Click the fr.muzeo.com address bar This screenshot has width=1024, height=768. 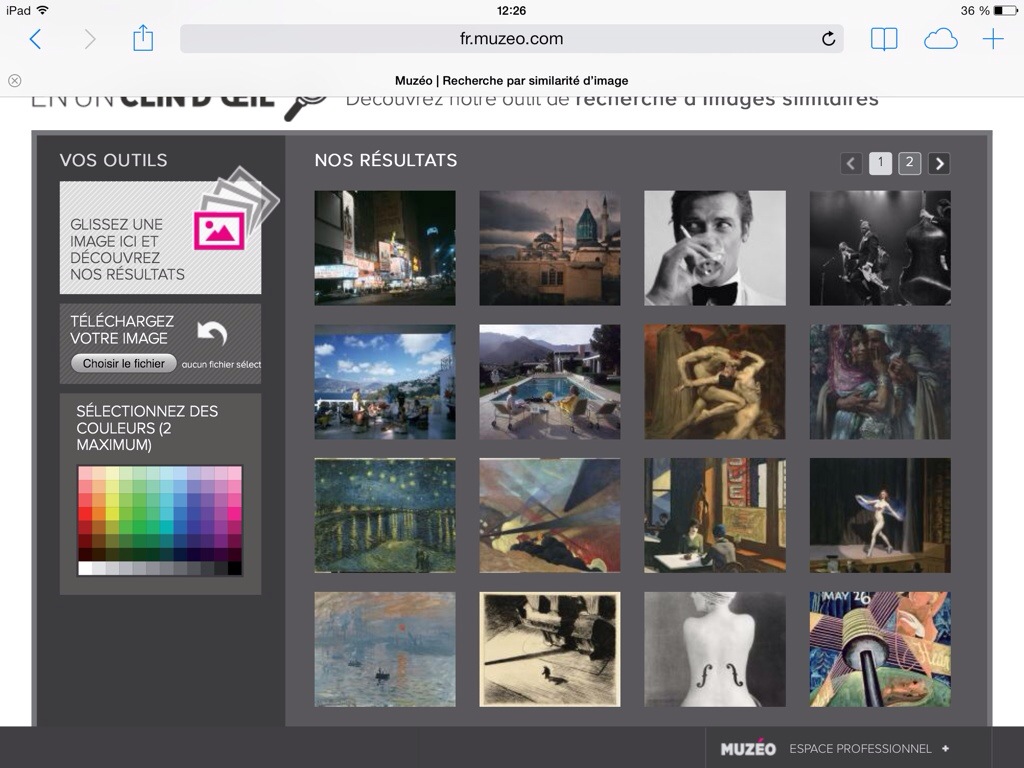tap(511, 39)
